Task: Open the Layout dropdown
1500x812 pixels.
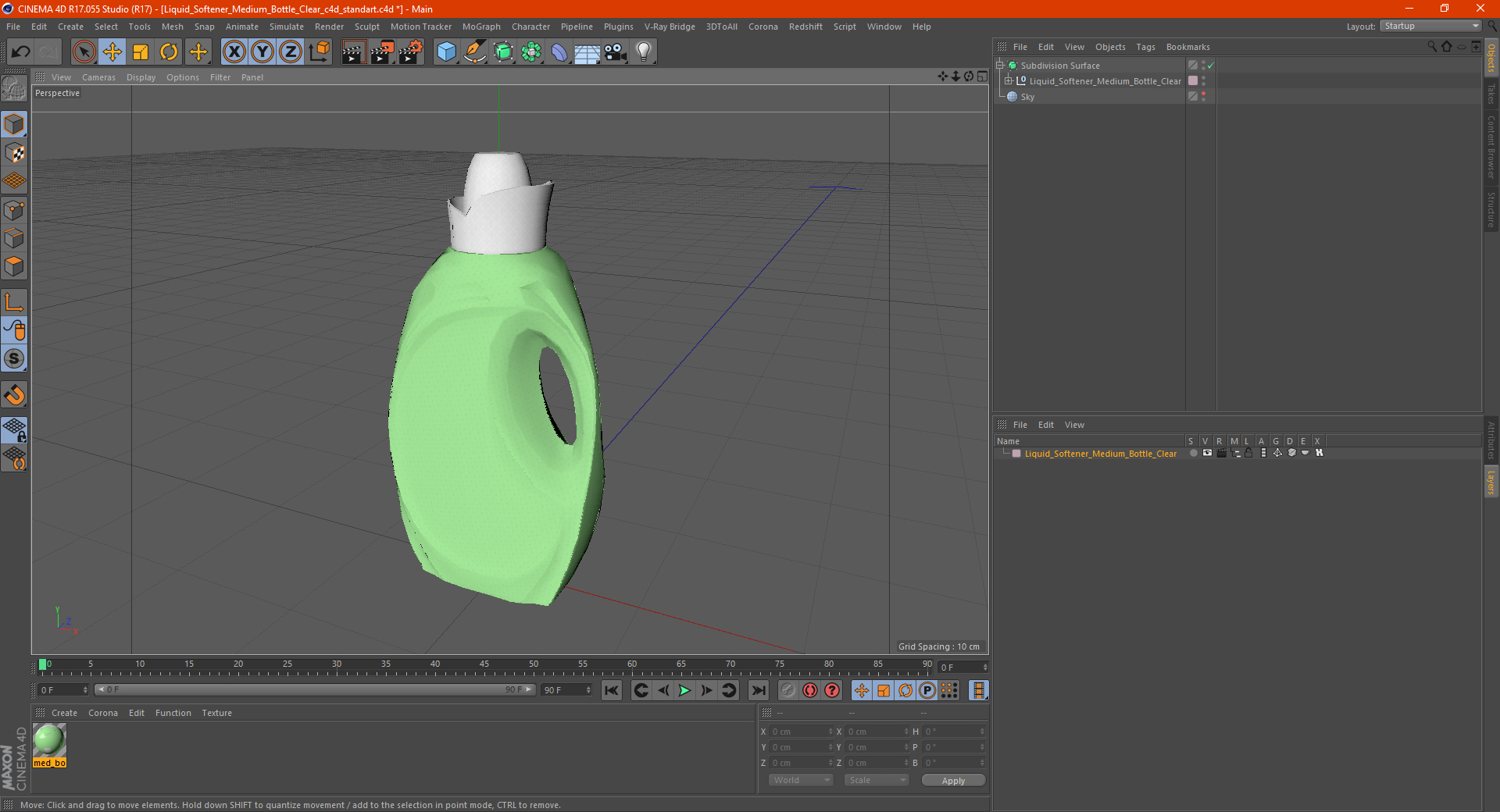Action: pyautogui.click(x=1431, y=26)
